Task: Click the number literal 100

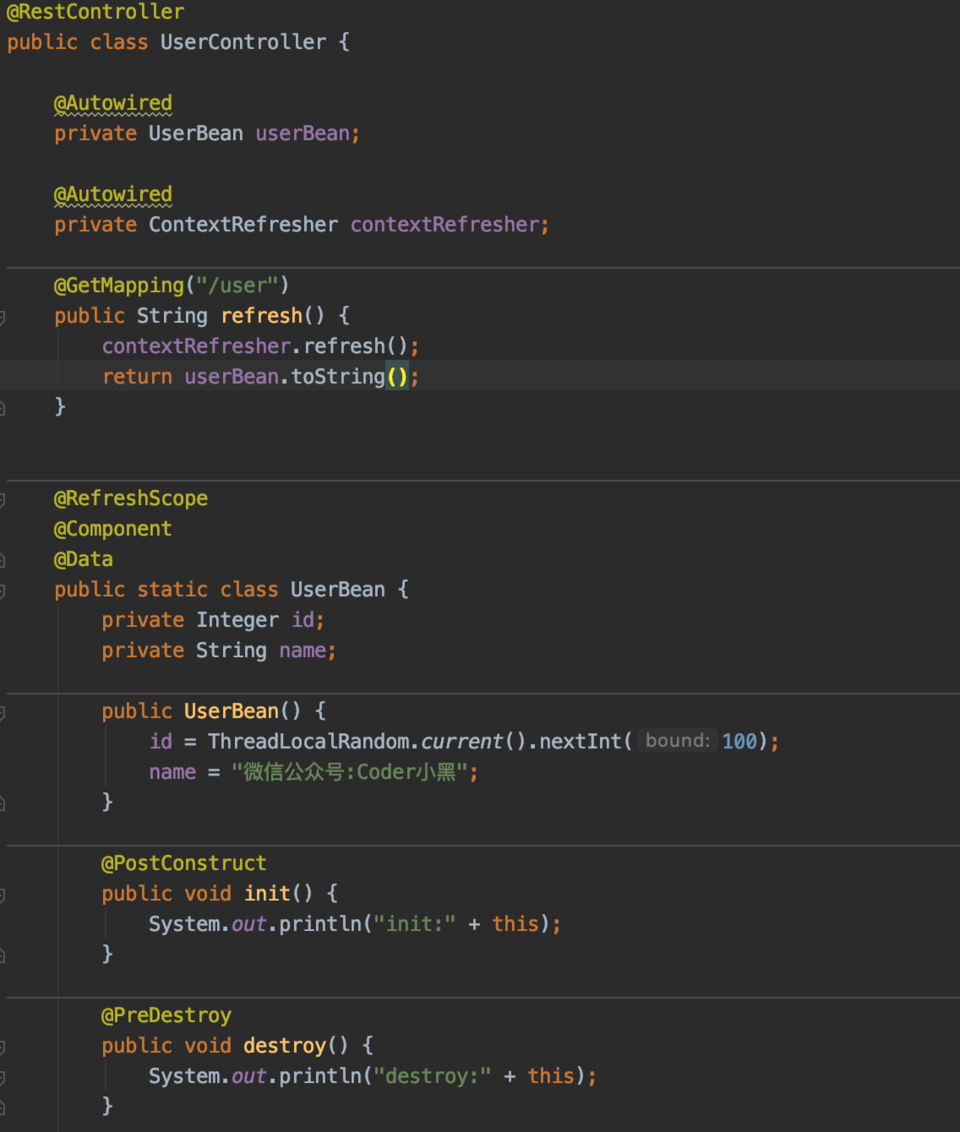Action: (x=740, y=741)
